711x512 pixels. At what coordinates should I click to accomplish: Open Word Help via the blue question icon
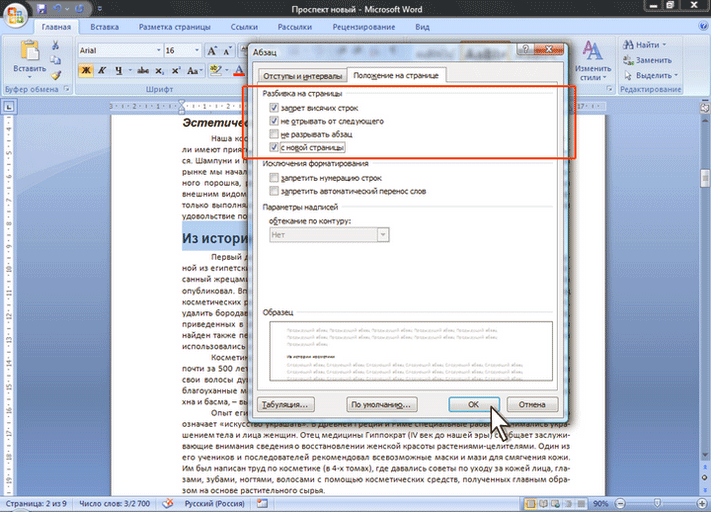(x=703, y=26)
